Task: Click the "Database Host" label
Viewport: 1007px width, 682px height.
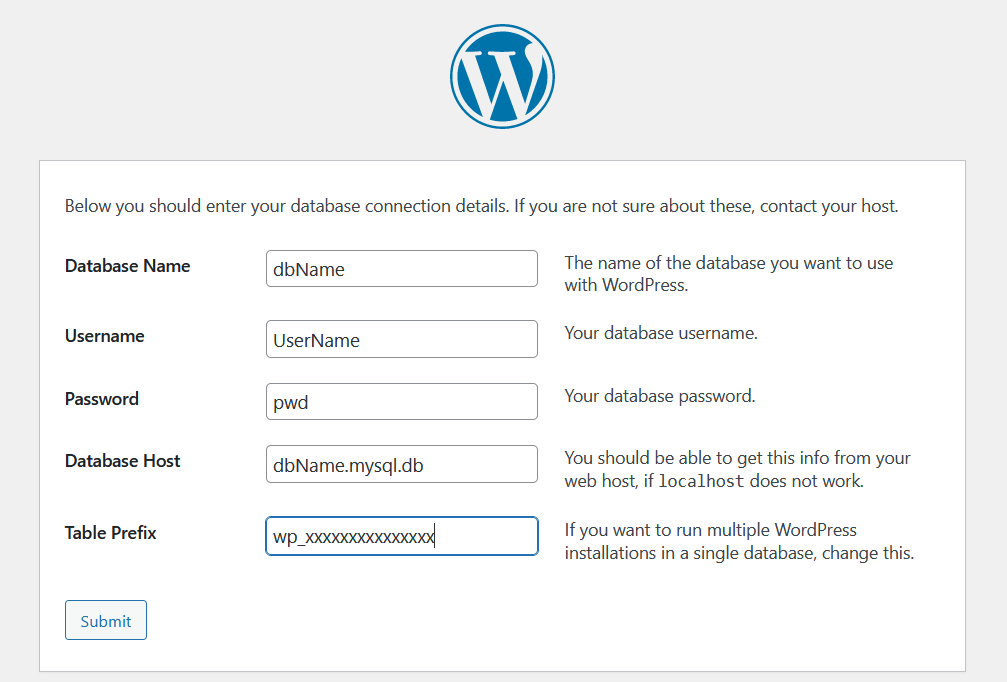Action: point(122,461)
